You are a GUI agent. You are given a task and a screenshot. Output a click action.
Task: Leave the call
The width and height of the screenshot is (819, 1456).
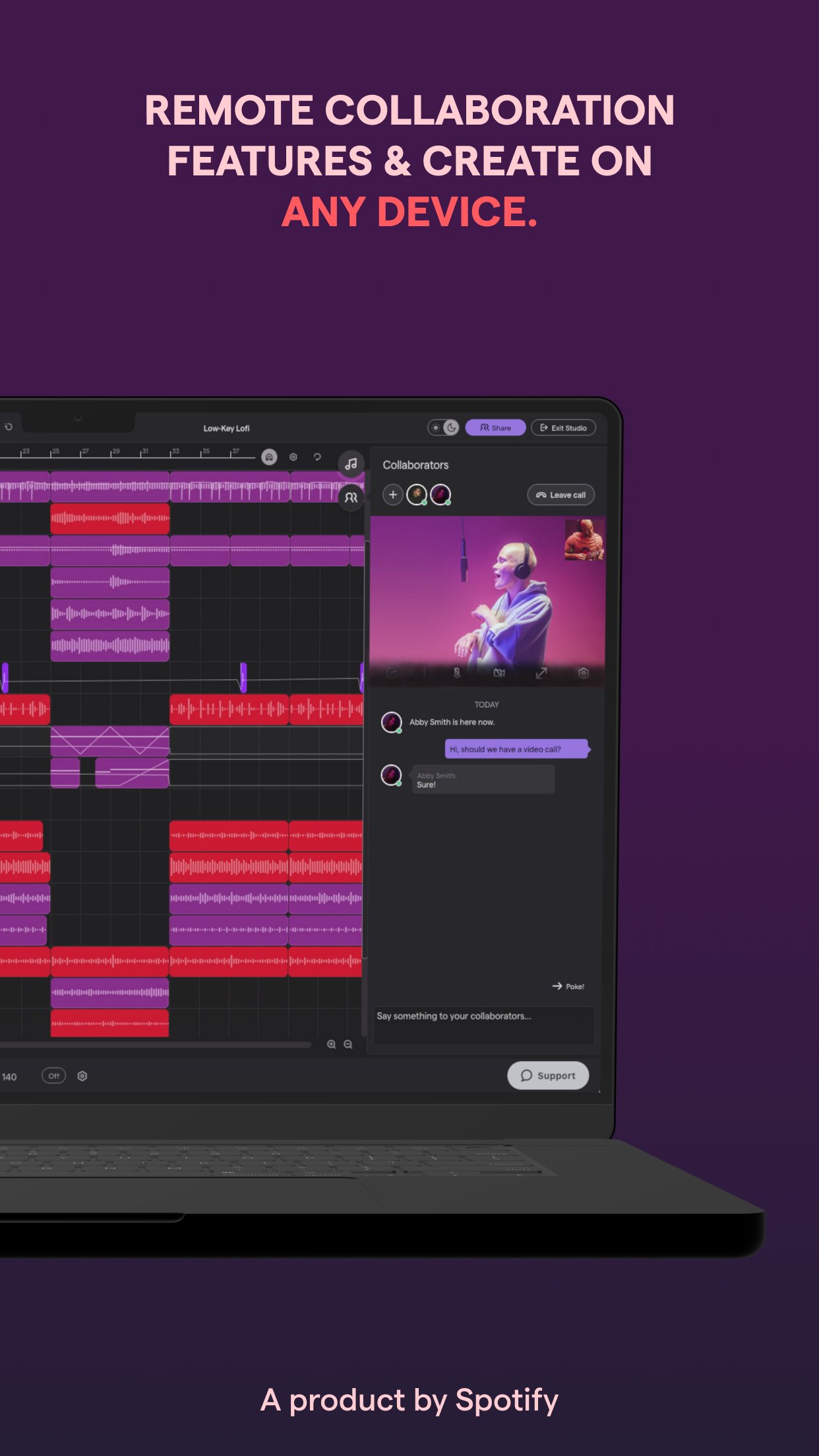(561, 495)
